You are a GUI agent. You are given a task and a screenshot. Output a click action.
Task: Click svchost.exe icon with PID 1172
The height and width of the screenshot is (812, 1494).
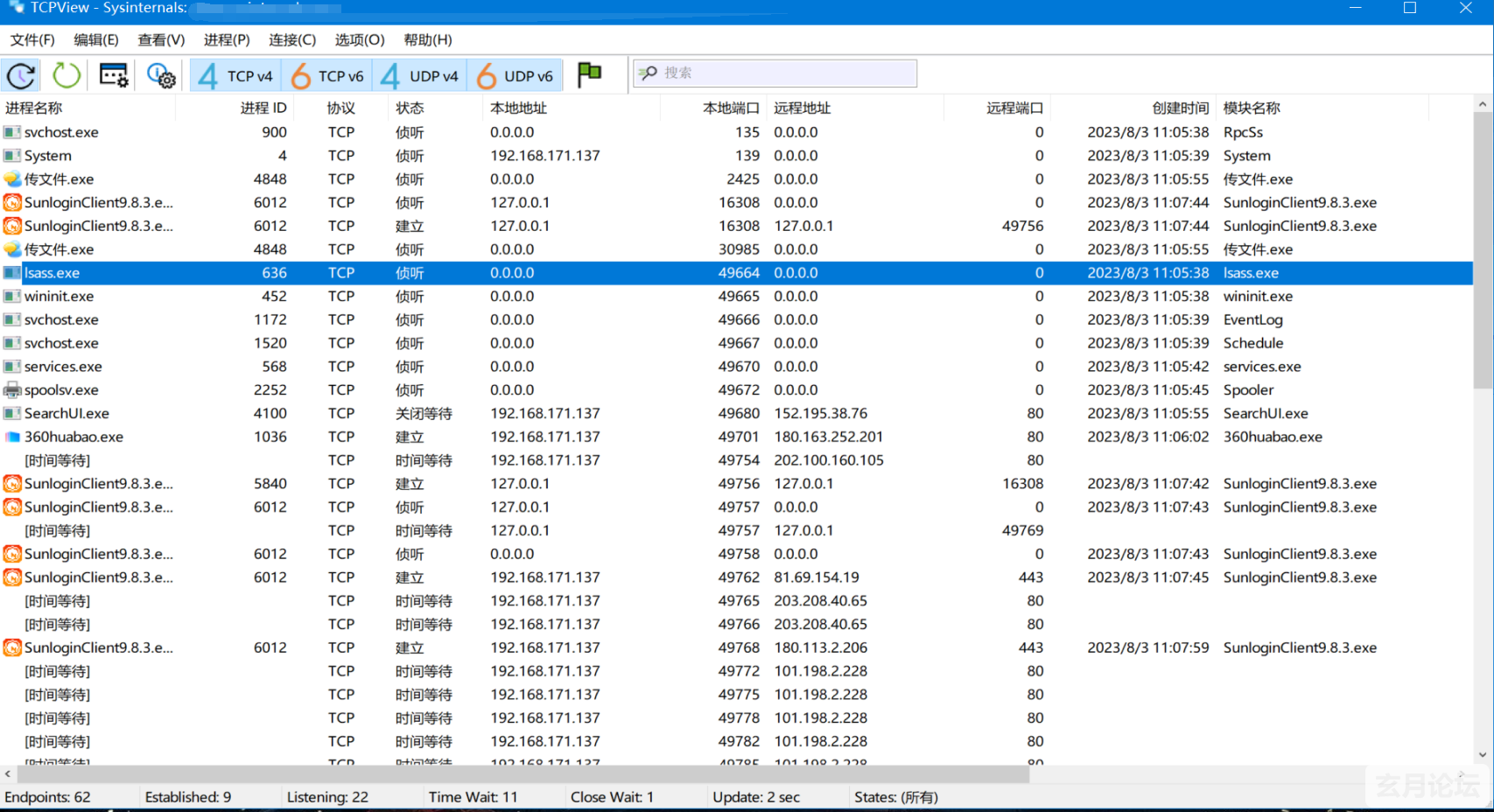coord(12,320)
